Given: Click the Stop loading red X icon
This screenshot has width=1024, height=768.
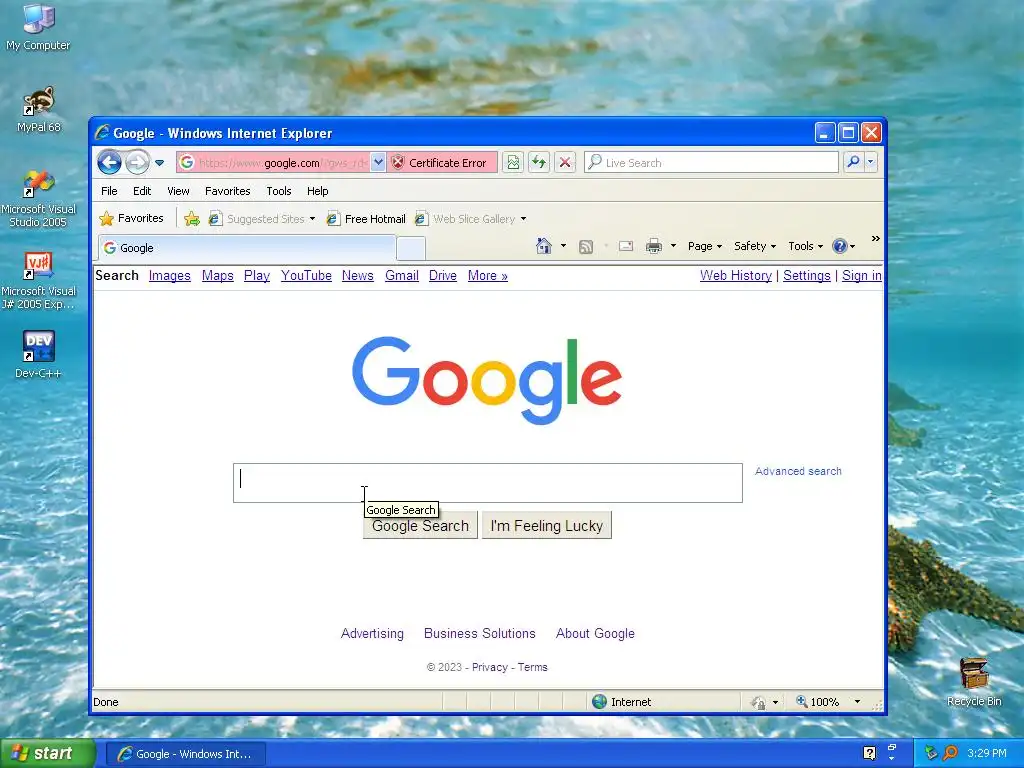Looking at the screenshot, I should coord(565,163).
